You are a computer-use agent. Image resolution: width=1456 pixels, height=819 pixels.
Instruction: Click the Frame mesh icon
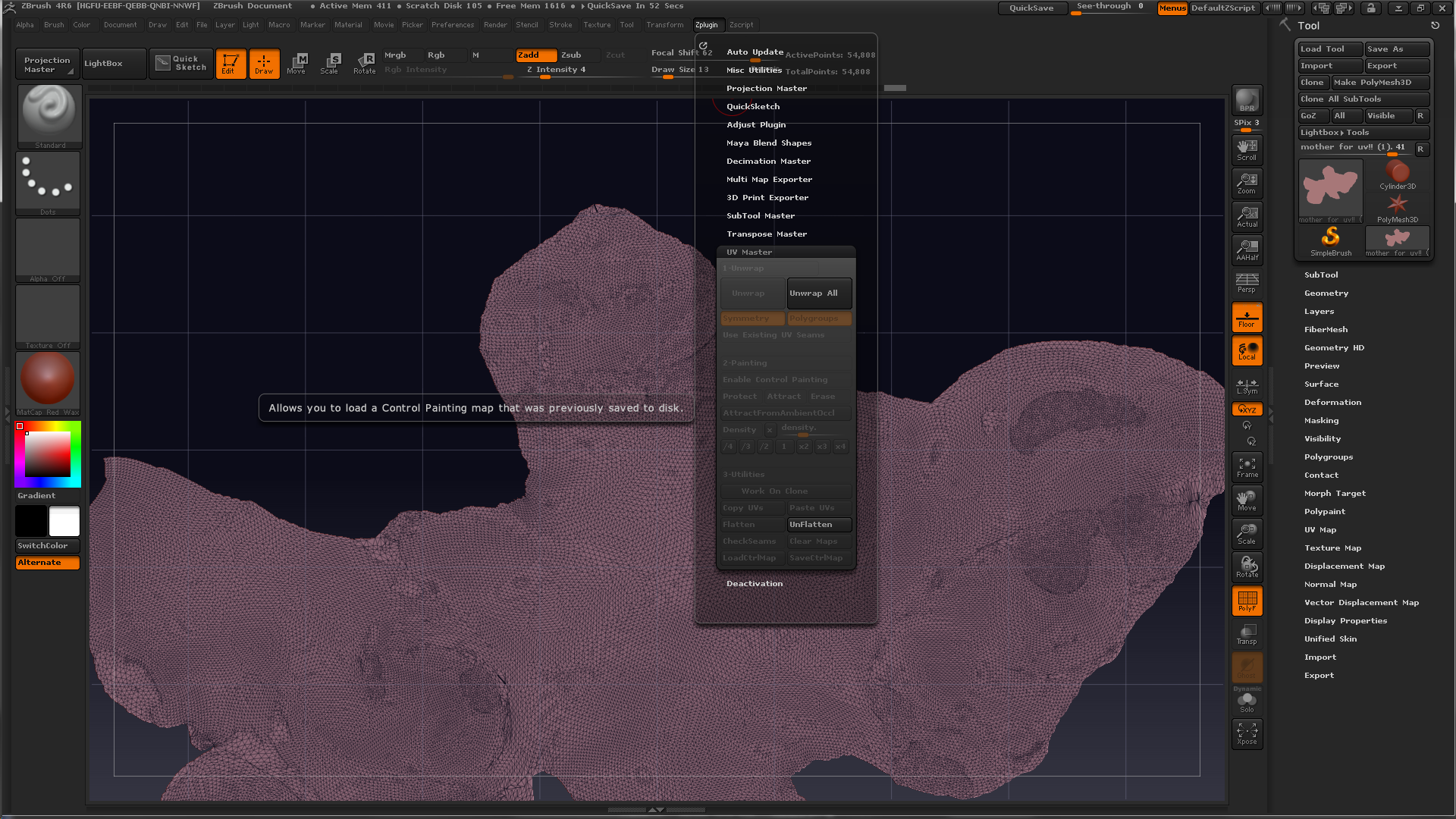1247,467
